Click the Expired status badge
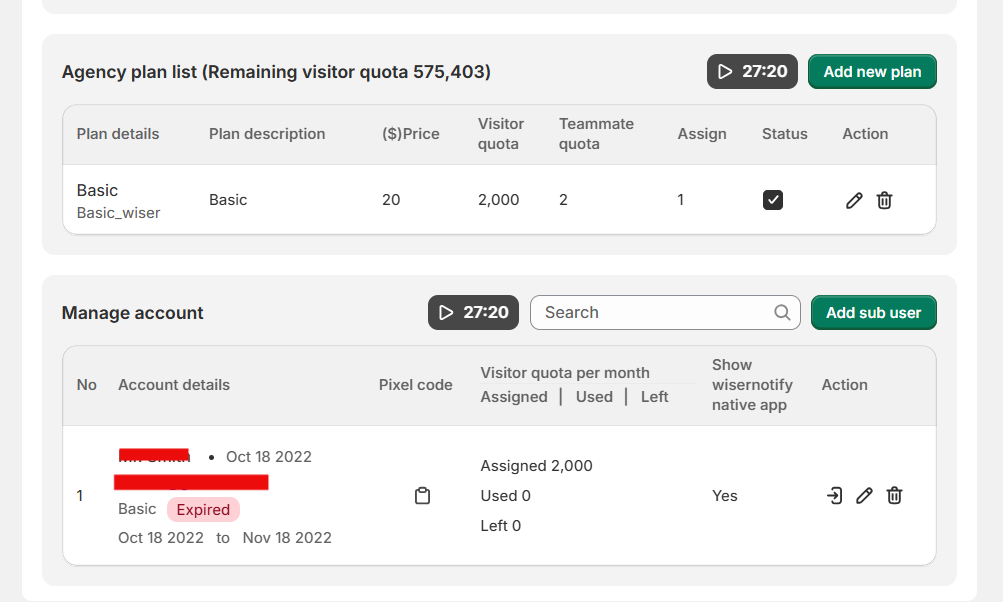The image size is (1003, 602). (203, 510)
